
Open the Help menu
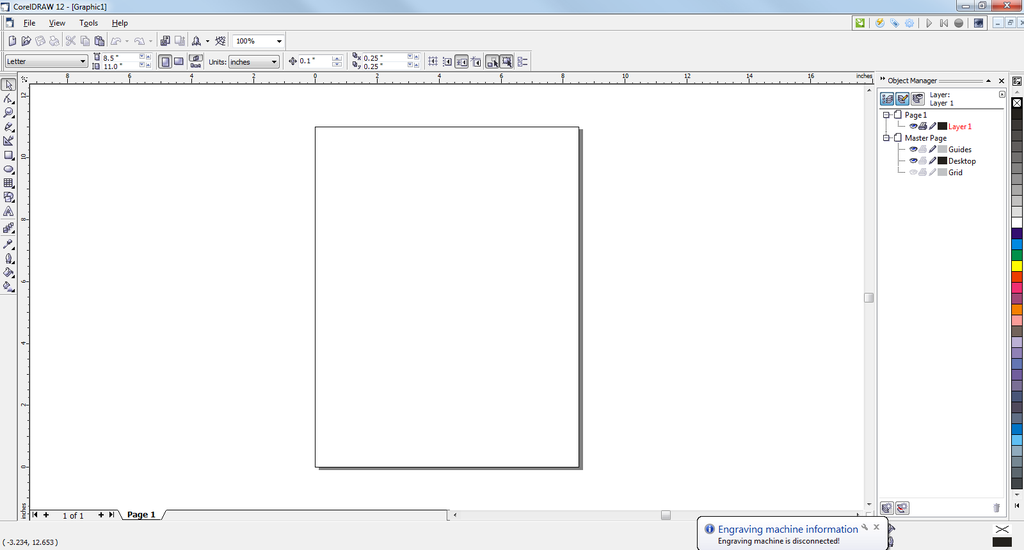[x=120, y=23]
